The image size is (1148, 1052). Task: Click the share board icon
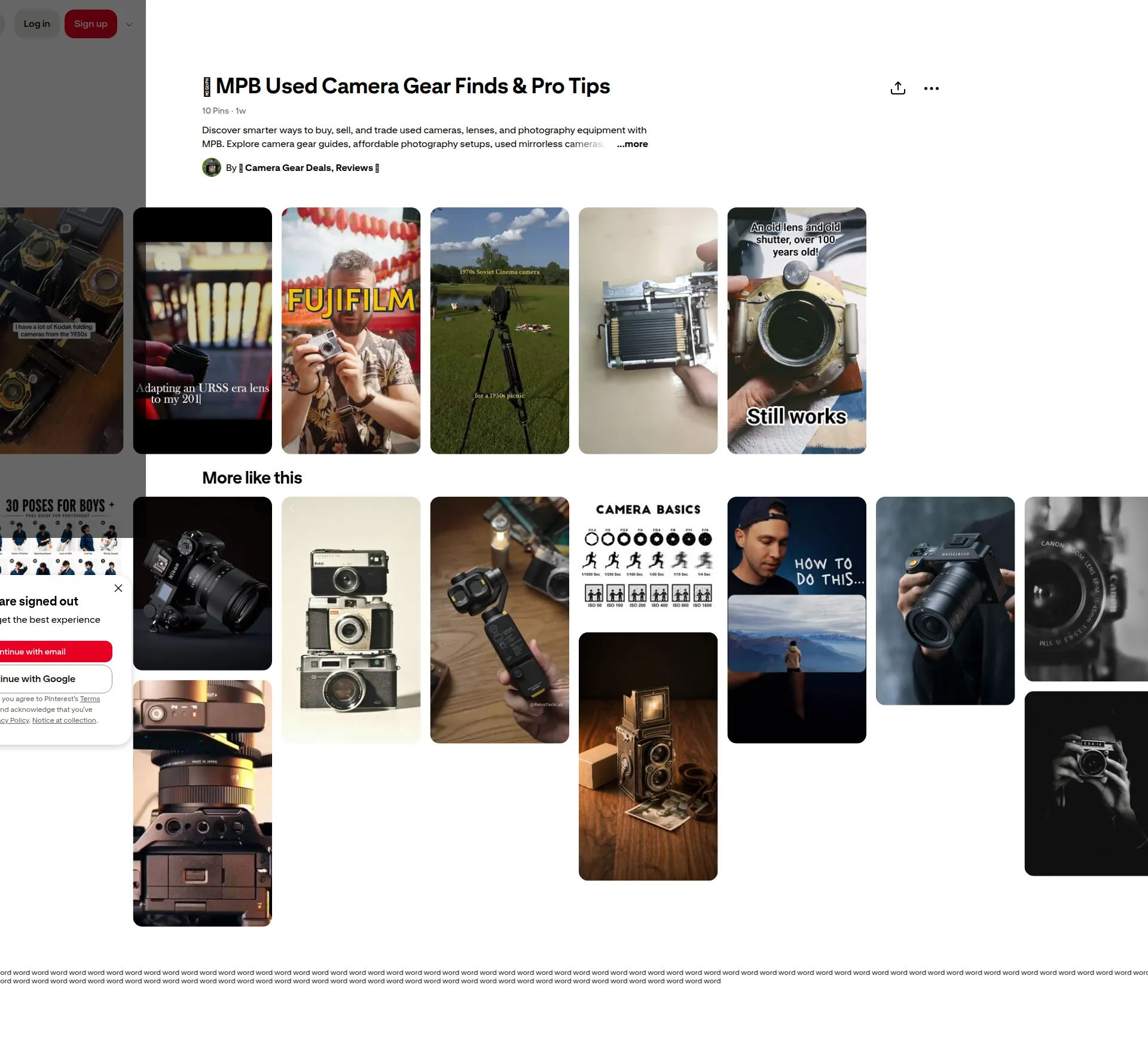[x=897, y=88]
